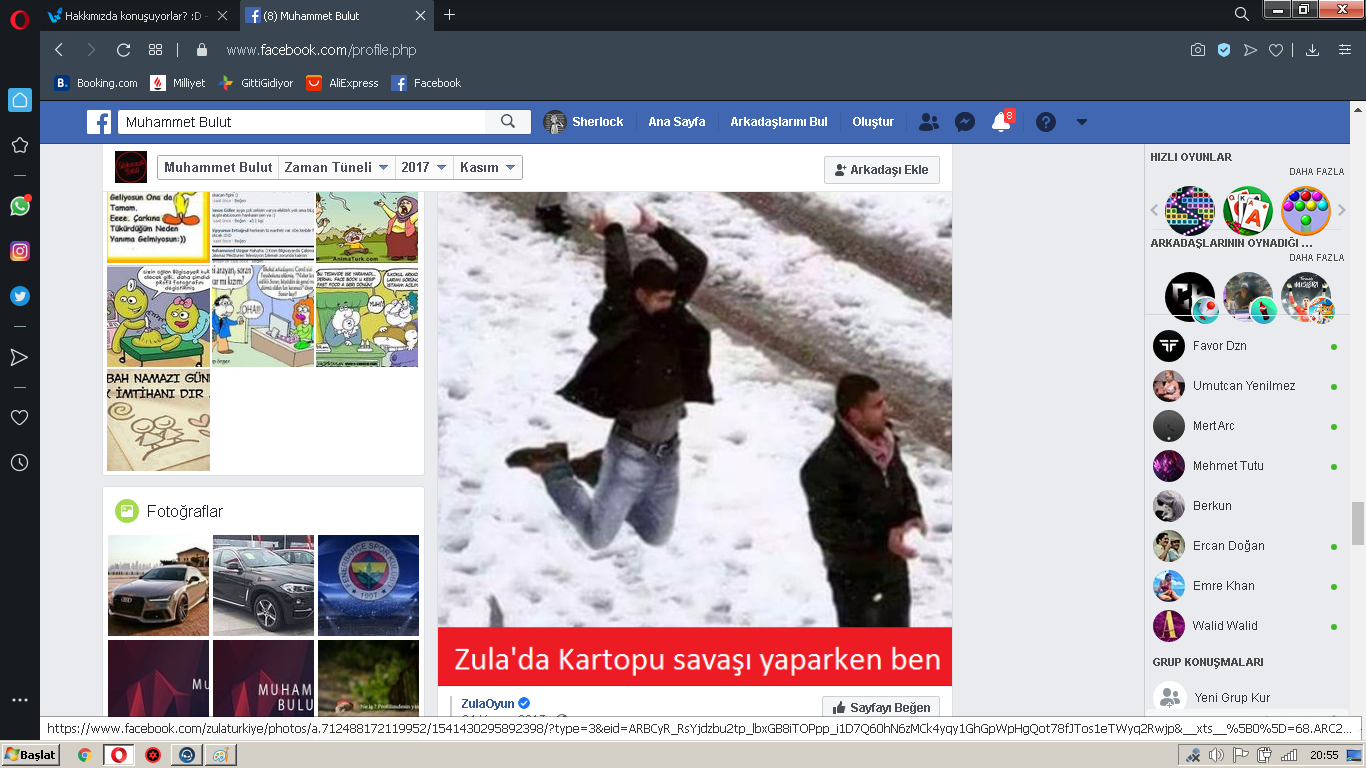Open the sidebar heart personal news icon
The width and height of the screenshot is (1366, 768).
[19, 418]
